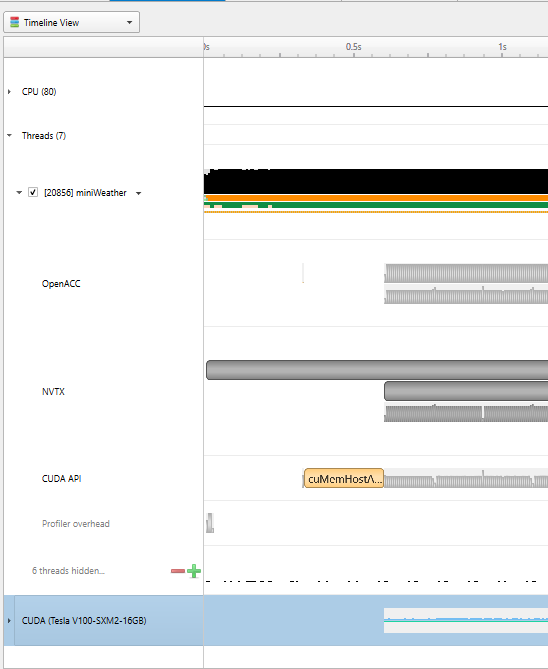Collapse the Threads (7) group

click(x=9, y=136)
